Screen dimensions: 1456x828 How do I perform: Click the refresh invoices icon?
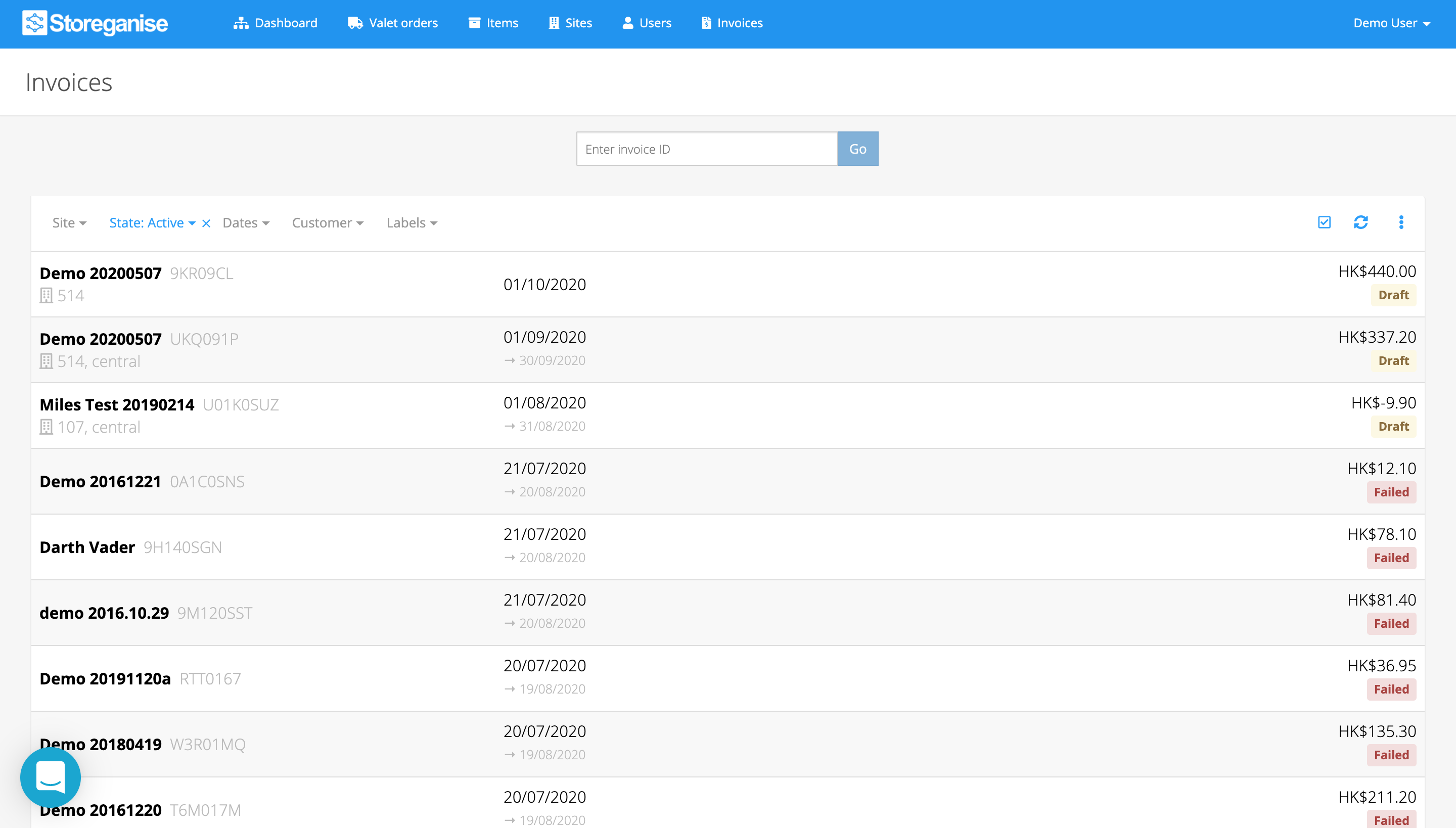tap(1360, 222)
